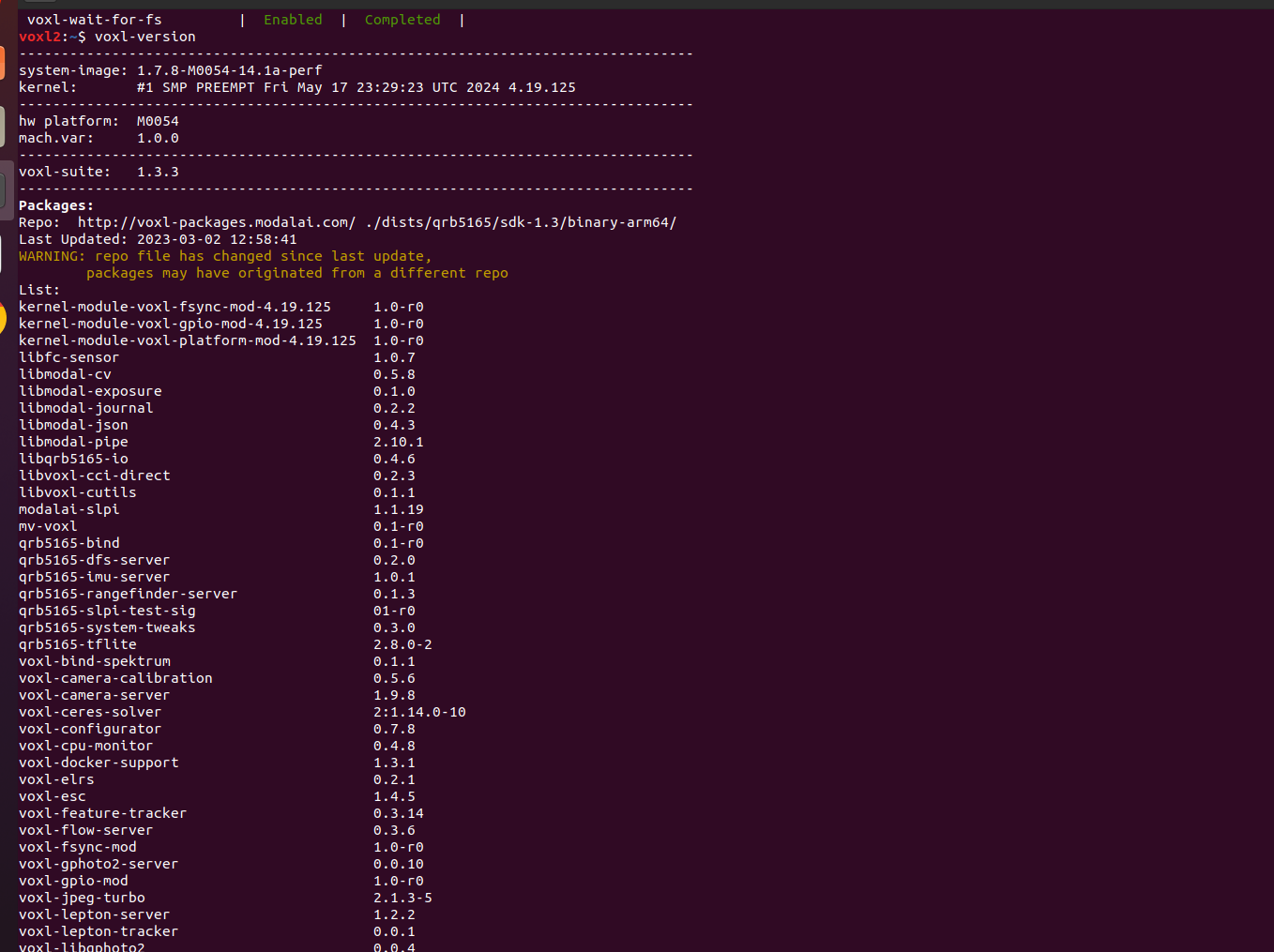This screenshot has height=952, width=1274.
Task: Click the 'voxl-docker-support' package name
Action: tap(99, 763)
